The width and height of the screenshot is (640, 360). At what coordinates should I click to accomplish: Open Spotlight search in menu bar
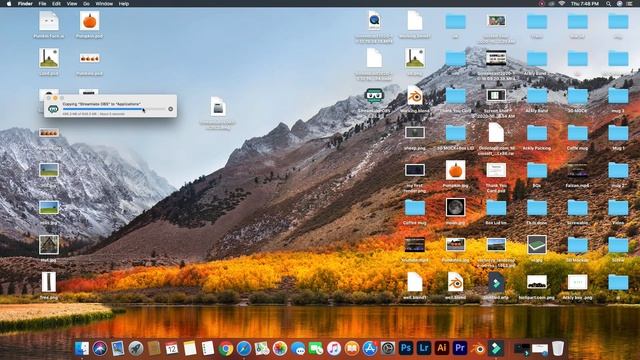click(x=609, y=4)
